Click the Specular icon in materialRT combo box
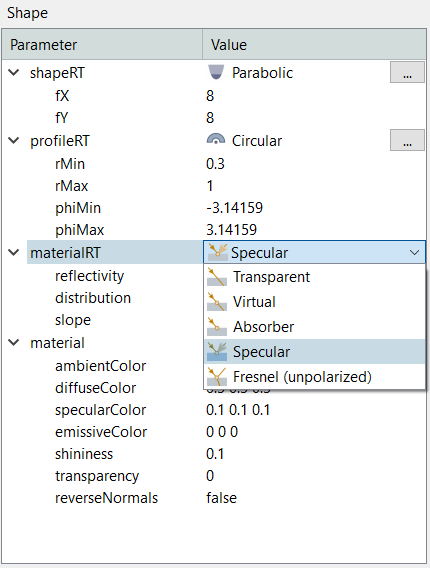The image size is (430, 568). coord(217,252)
